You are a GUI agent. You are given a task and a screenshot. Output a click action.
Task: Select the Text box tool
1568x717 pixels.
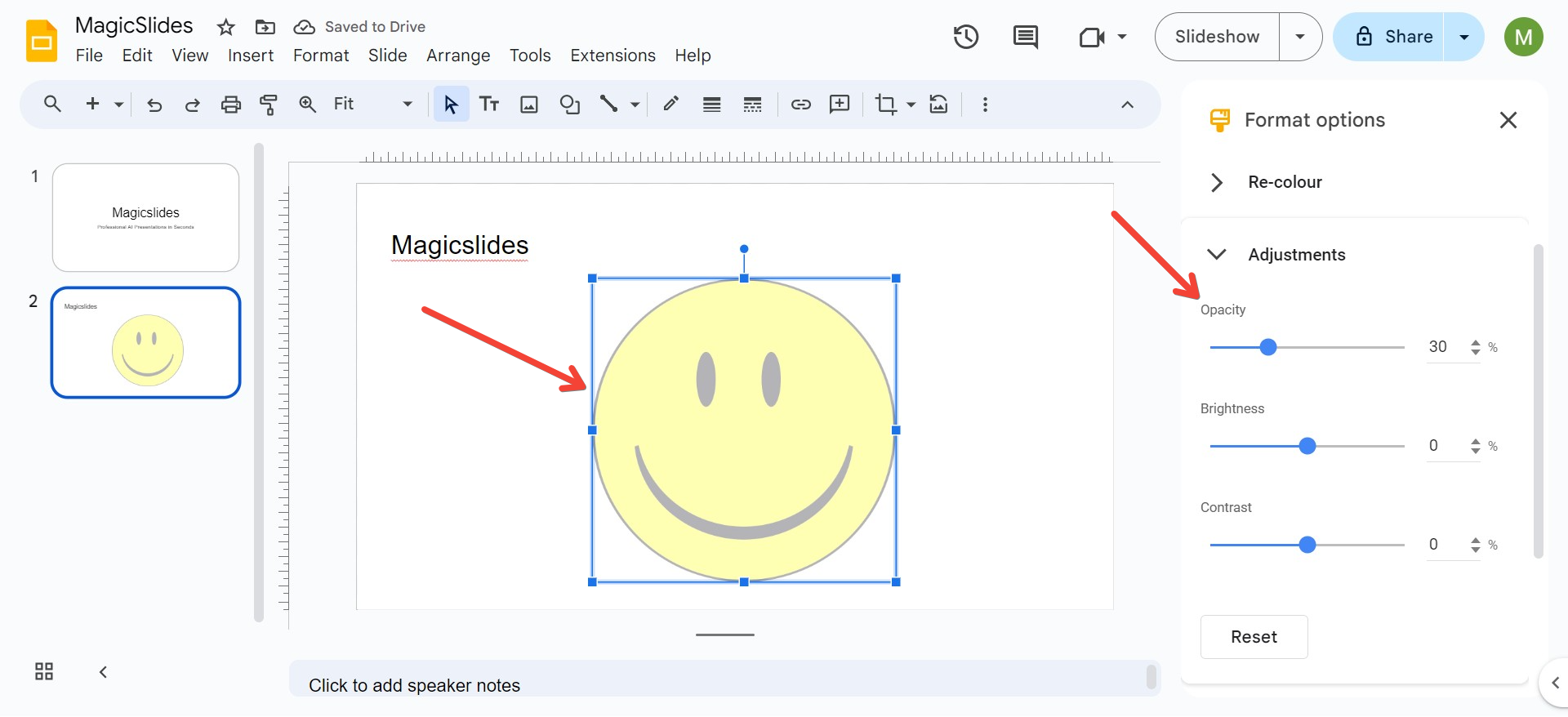tap(489, 105)
